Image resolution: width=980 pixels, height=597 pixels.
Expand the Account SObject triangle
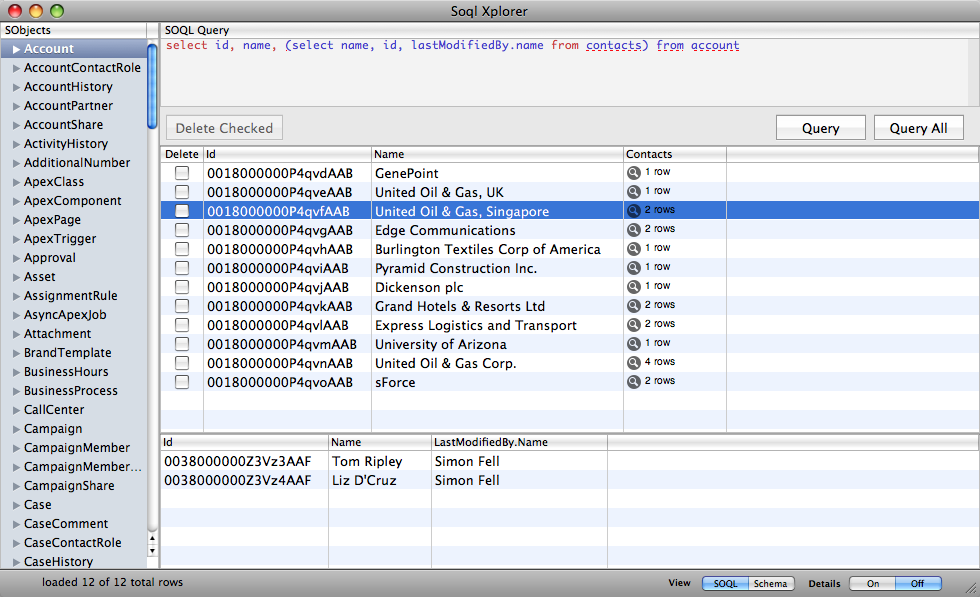click(x=17, y=49)
